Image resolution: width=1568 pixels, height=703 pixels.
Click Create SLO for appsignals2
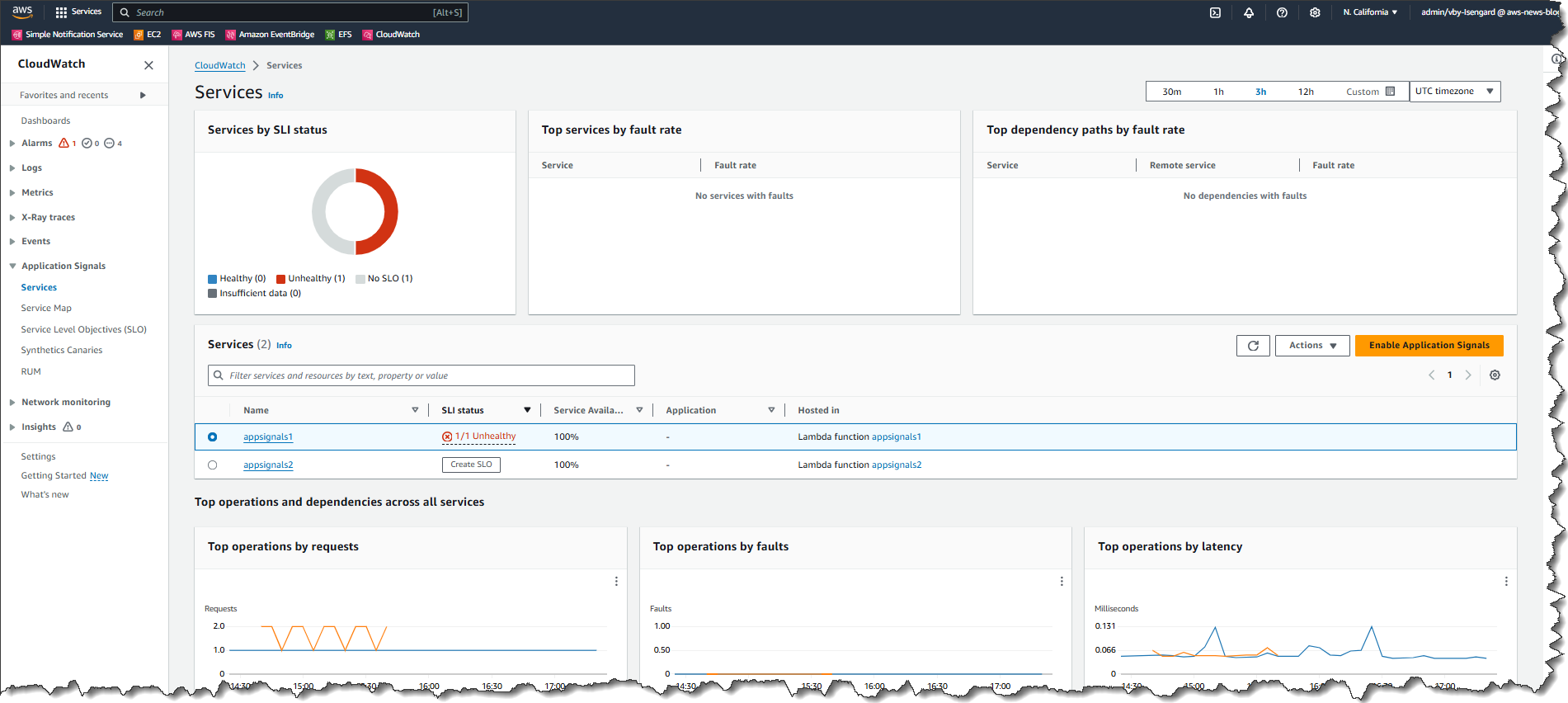[x=471, y=465]
